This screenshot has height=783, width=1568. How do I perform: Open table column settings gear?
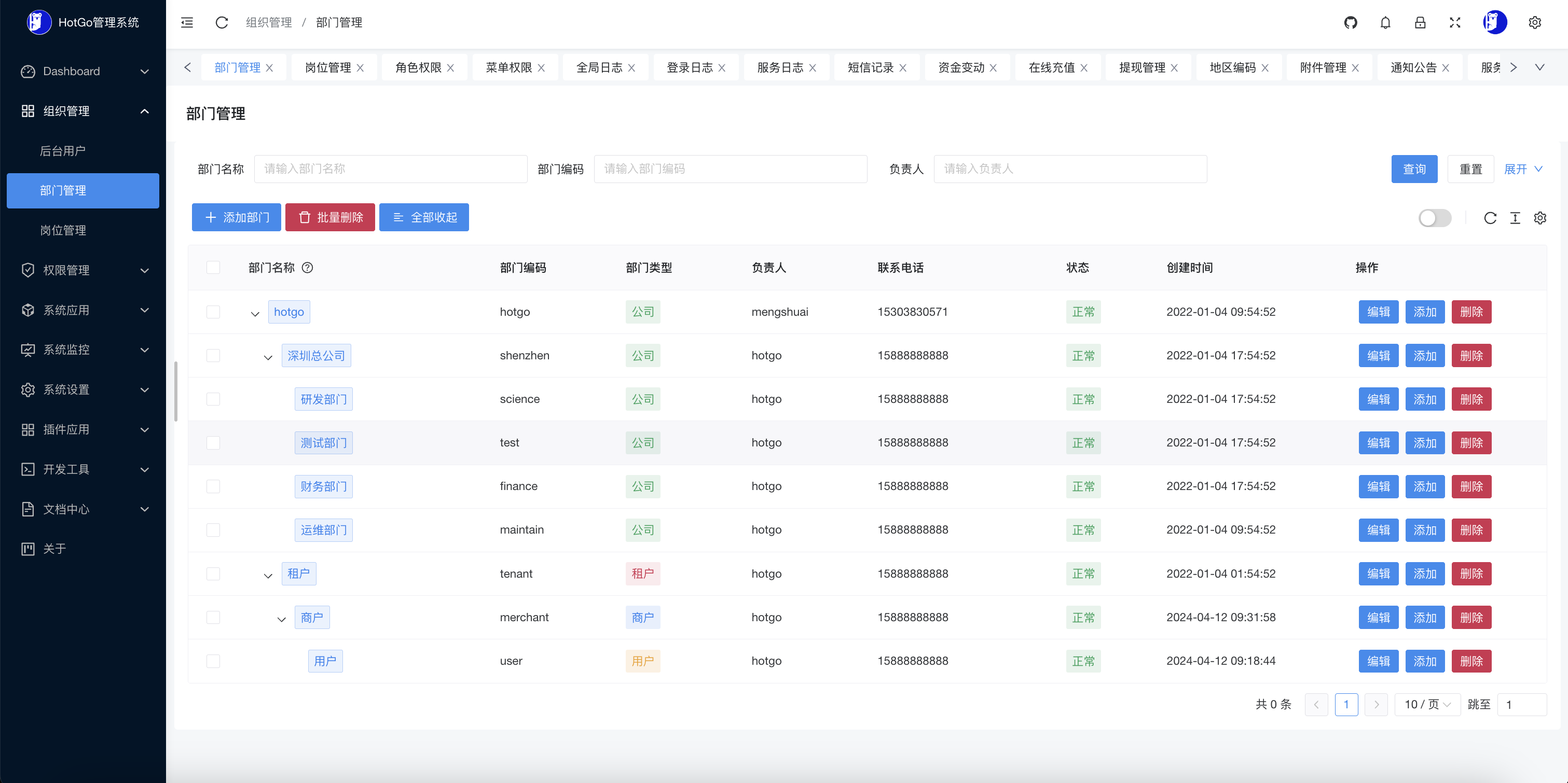(1540, 218)
